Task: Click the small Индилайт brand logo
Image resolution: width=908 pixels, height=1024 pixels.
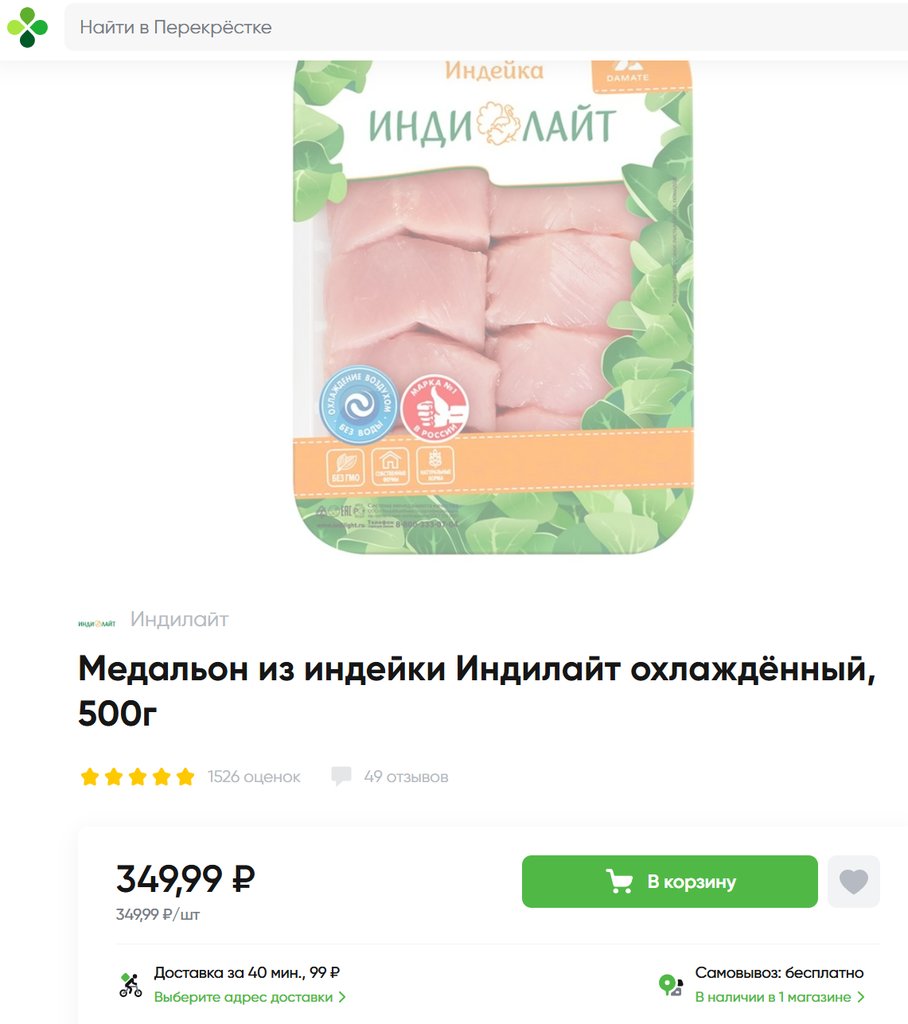Action: [x=97, y=624]
